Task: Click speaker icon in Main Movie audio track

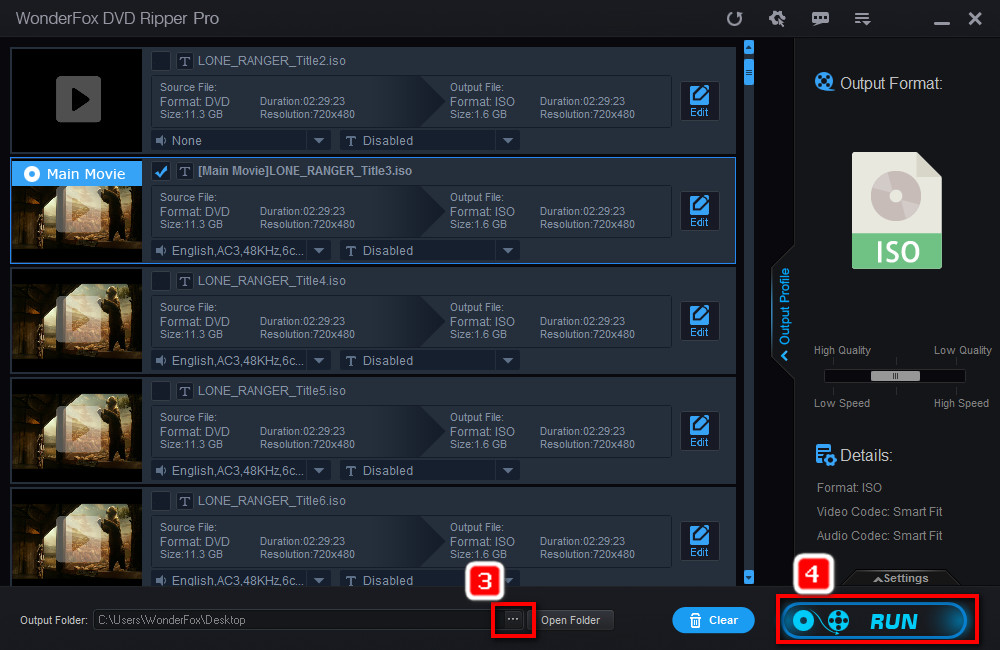Action: [x=161, y=251]
